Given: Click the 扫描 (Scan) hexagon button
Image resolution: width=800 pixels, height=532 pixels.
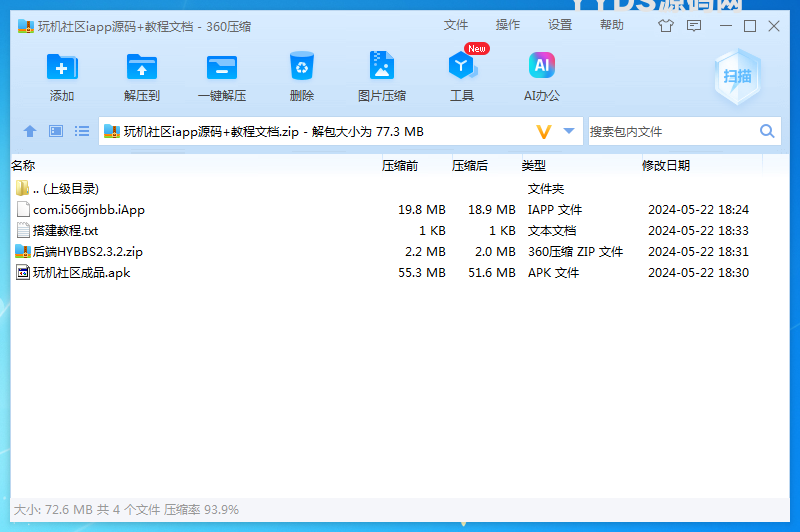Looking at the screenshot, I should (737, 77).
